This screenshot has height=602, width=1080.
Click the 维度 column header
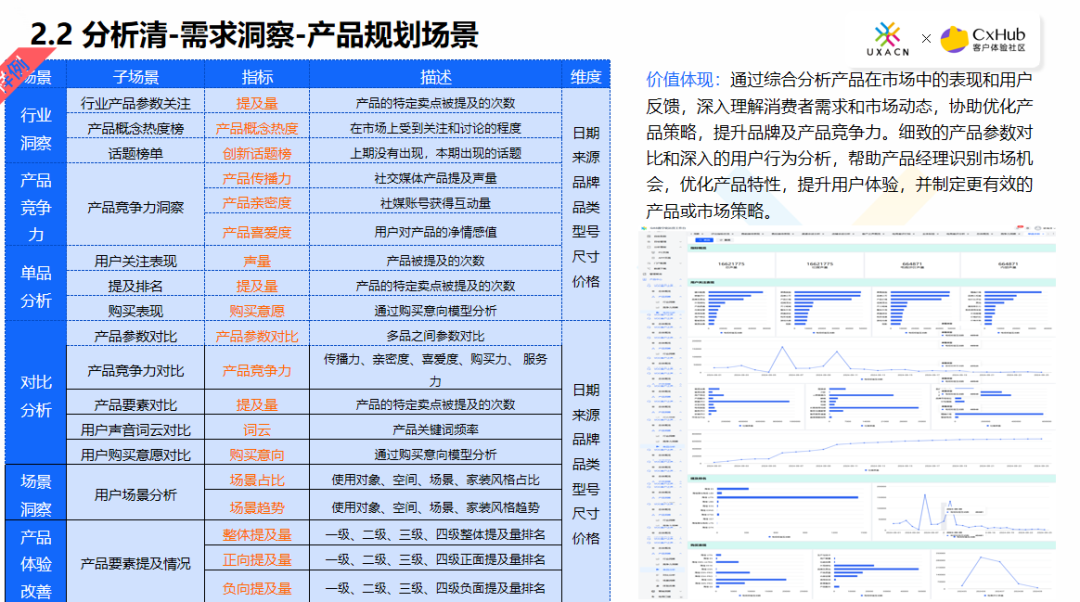(x=586, y=77)
